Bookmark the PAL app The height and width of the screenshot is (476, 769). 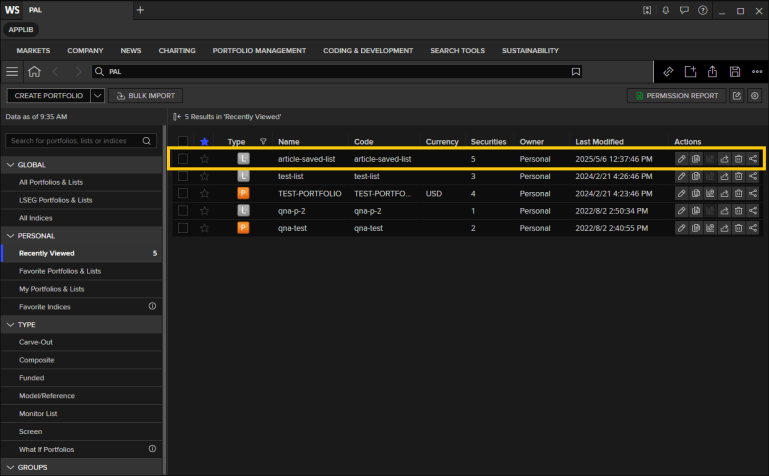click(x=576, y=72)
